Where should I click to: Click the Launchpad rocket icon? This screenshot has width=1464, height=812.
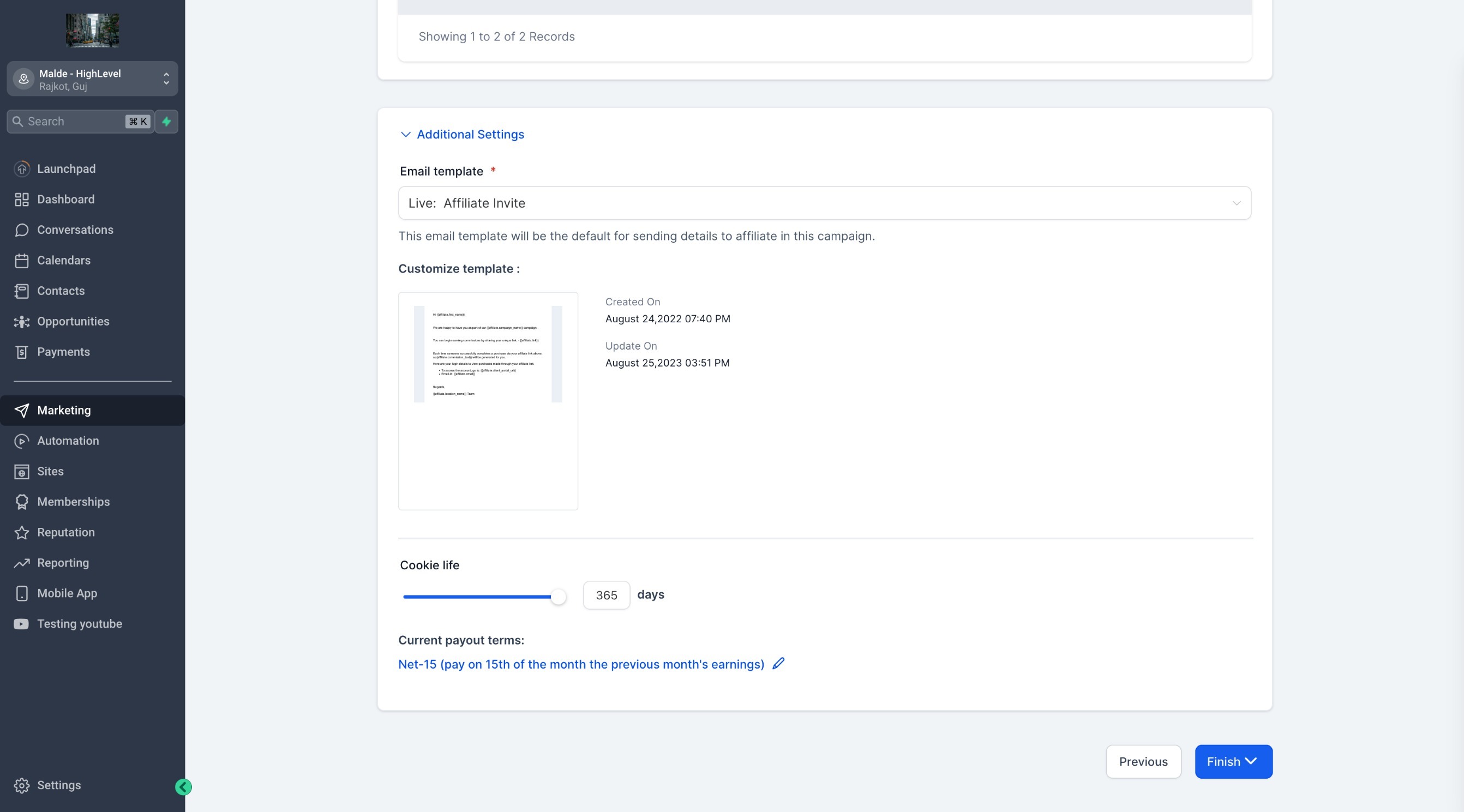tap(22, 169)
